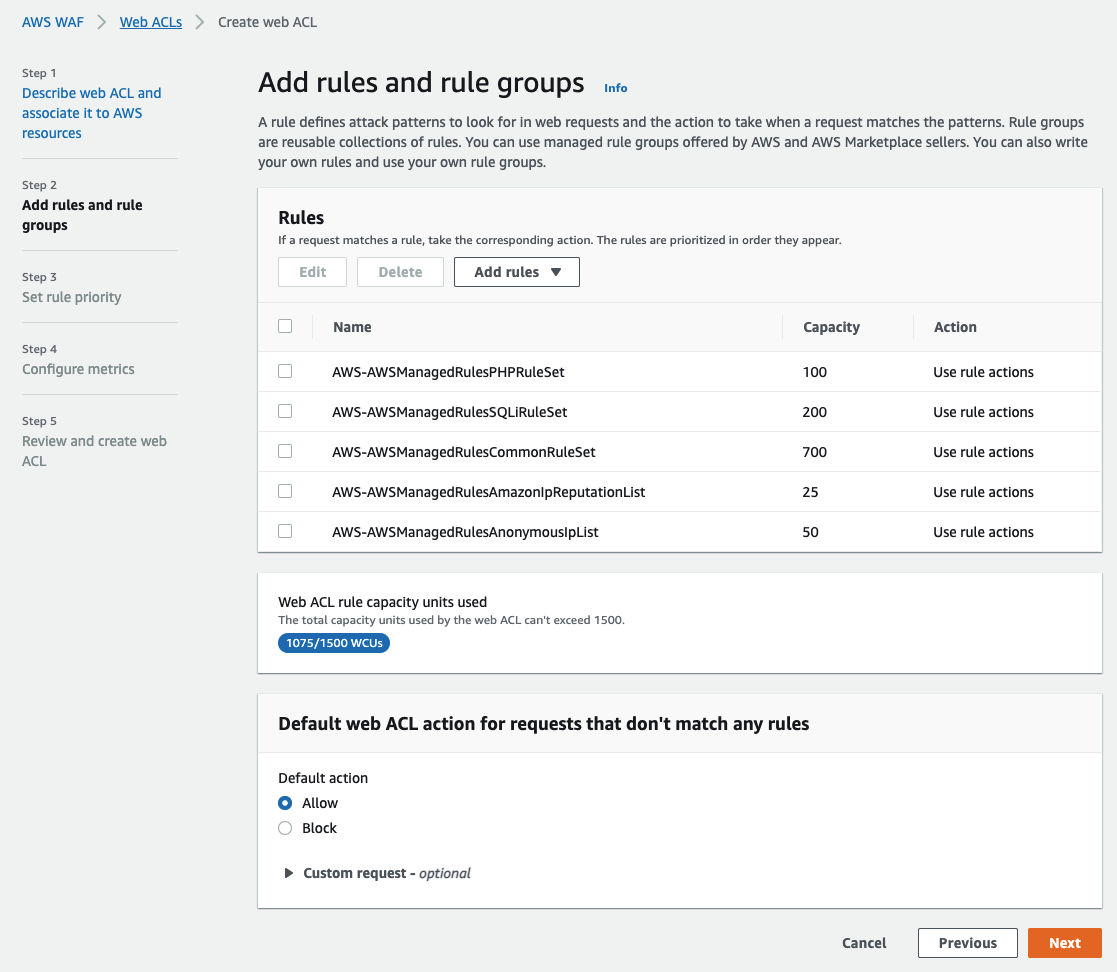Click the Previous button
This screenshot has width=1117, height=972.
967,943
